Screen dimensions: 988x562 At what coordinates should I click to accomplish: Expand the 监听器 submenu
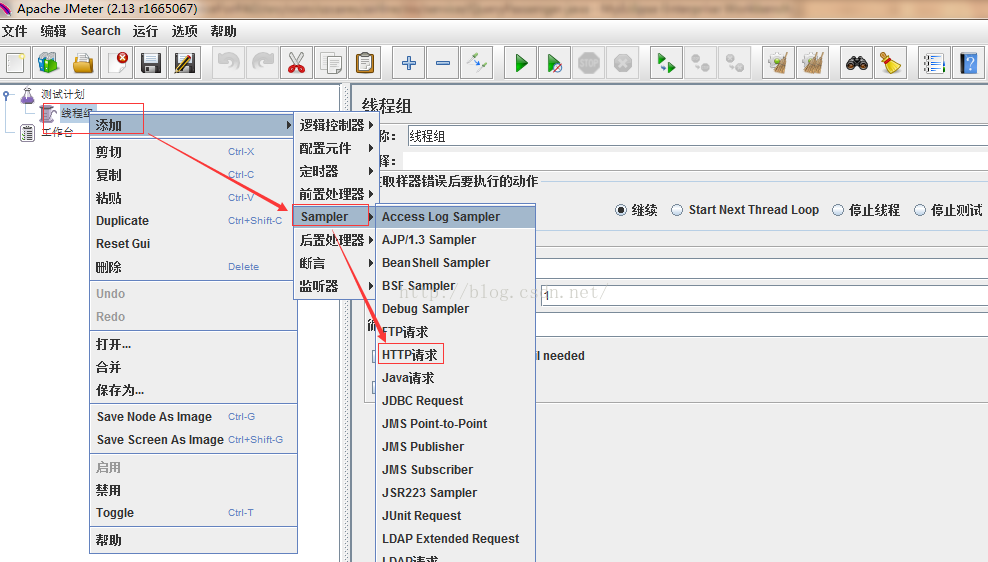click(x=335, y=286)
